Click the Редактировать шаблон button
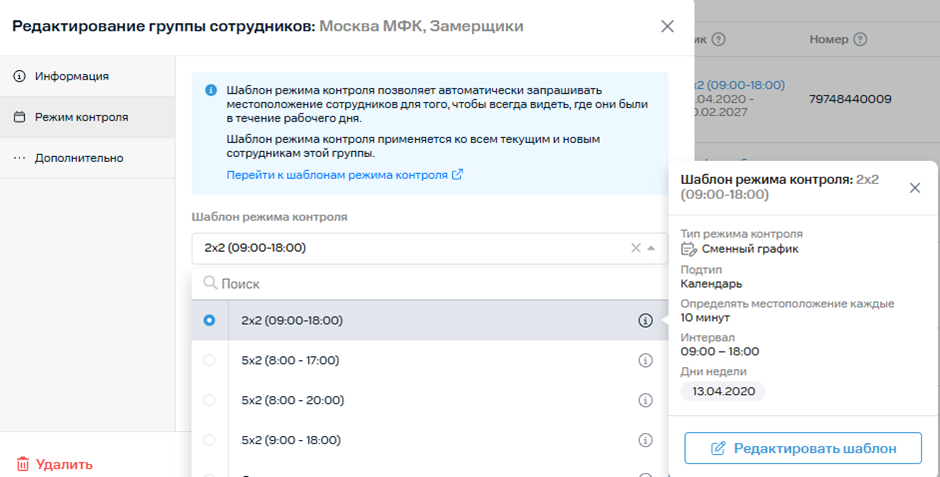Viewport: 940px width, 477px height. click(803, 448)
